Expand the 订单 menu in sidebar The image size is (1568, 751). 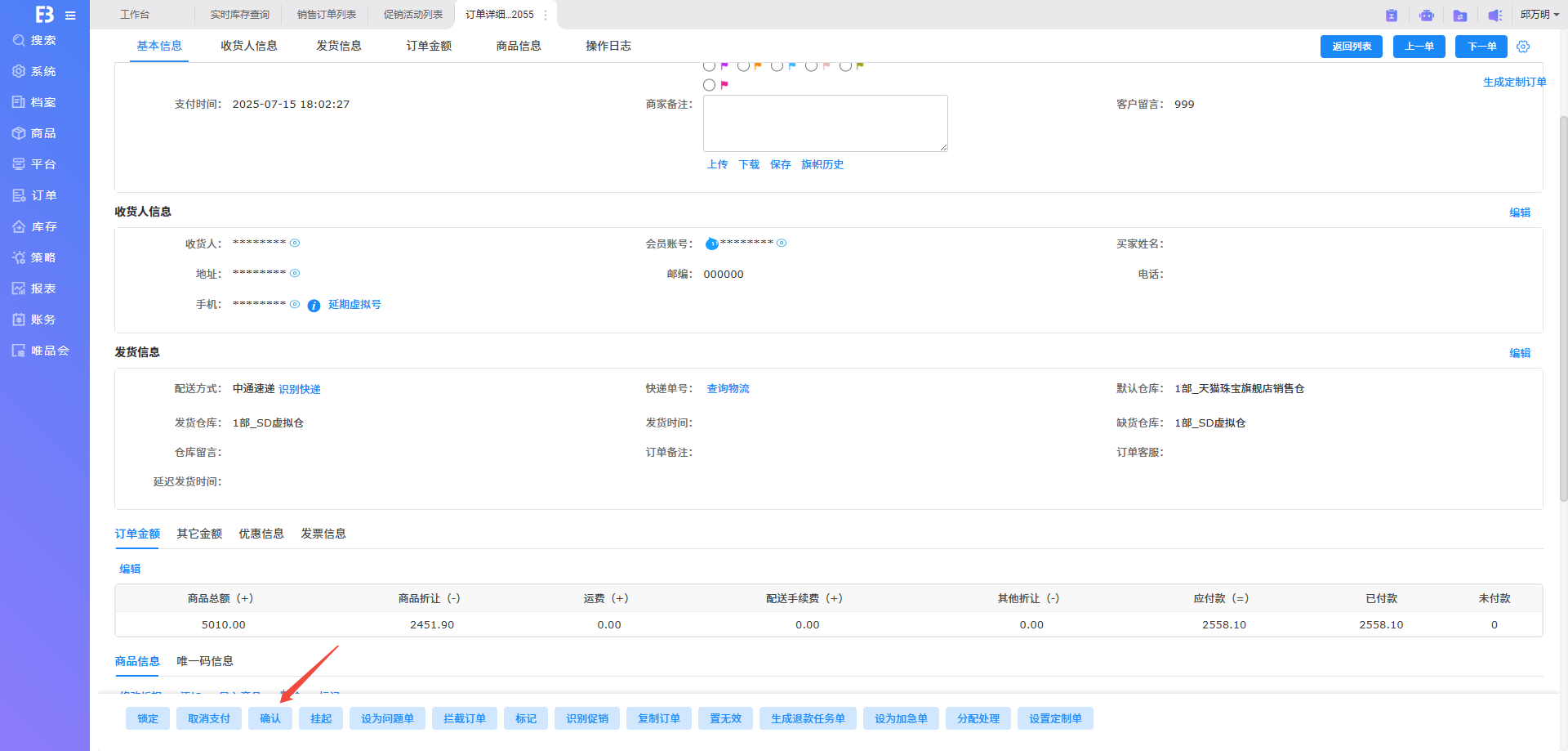44,195
